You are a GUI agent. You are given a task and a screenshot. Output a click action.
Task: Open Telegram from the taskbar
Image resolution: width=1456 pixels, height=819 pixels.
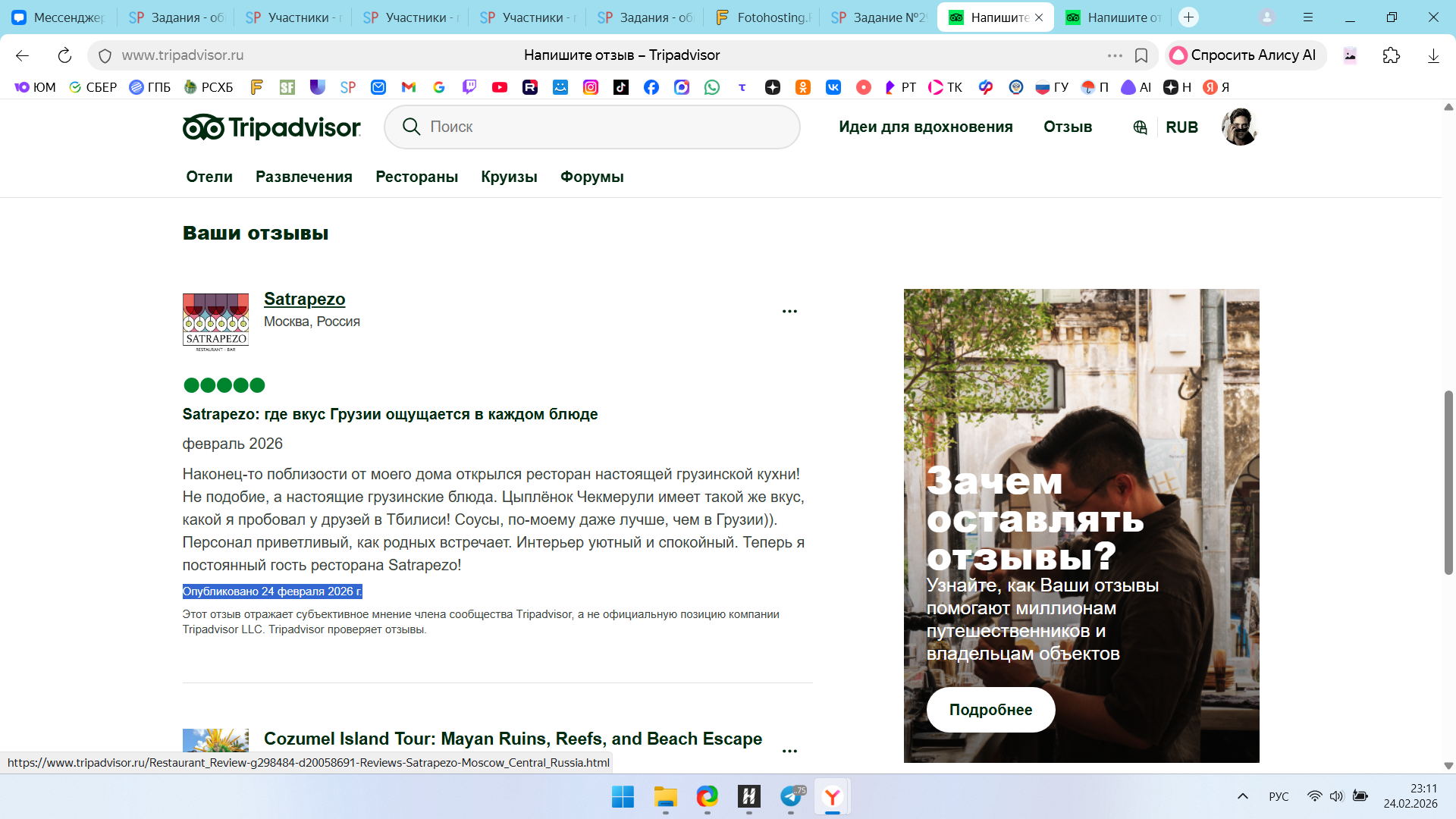(x=791, y=796)
